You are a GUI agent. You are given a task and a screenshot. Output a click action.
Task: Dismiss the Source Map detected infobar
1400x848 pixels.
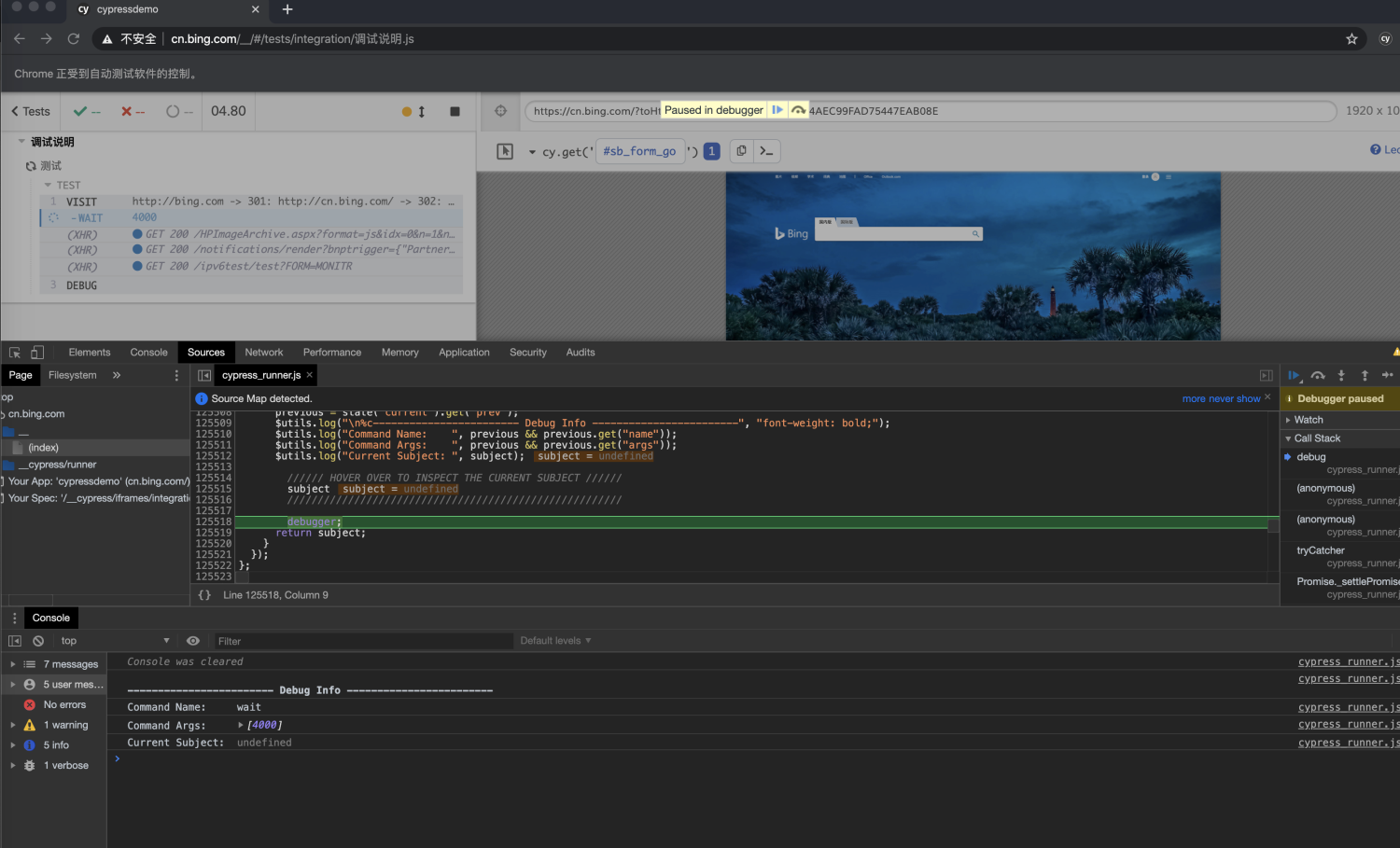(1267, 397)
